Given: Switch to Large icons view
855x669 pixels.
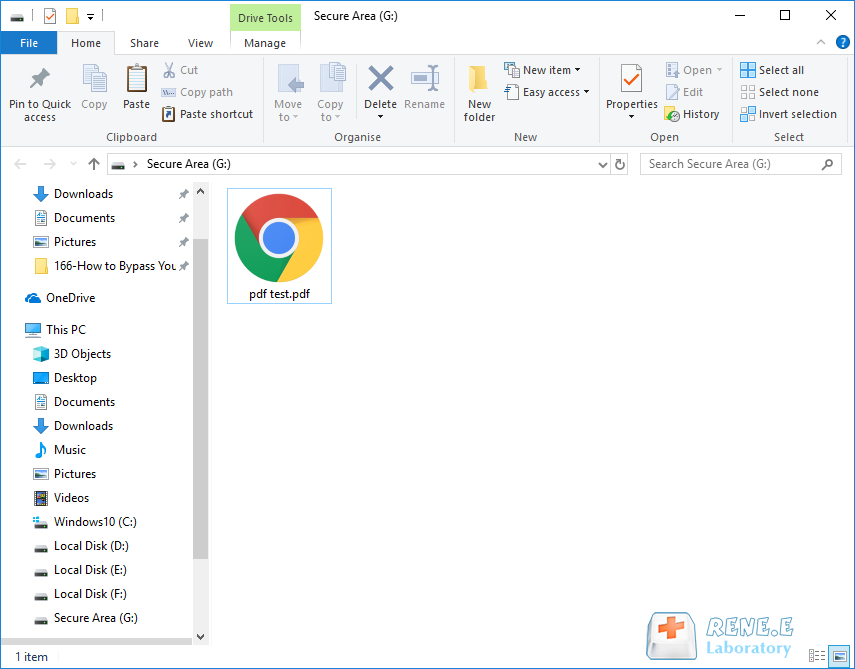Looking at the screenshot, I should [839, 655].
